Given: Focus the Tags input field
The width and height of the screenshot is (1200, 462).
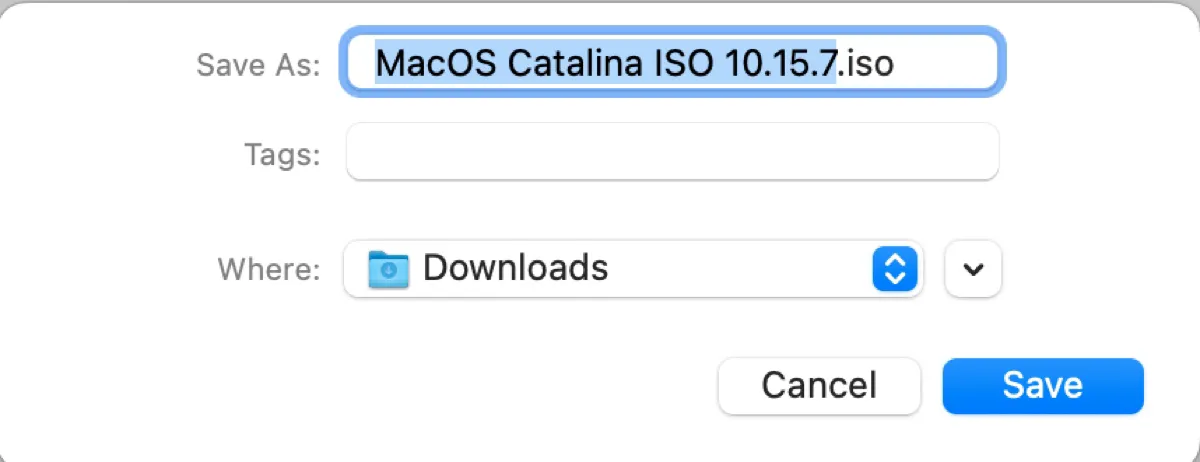Looking at the screenshot, I should pyautogui.click(x=672, y=152).
